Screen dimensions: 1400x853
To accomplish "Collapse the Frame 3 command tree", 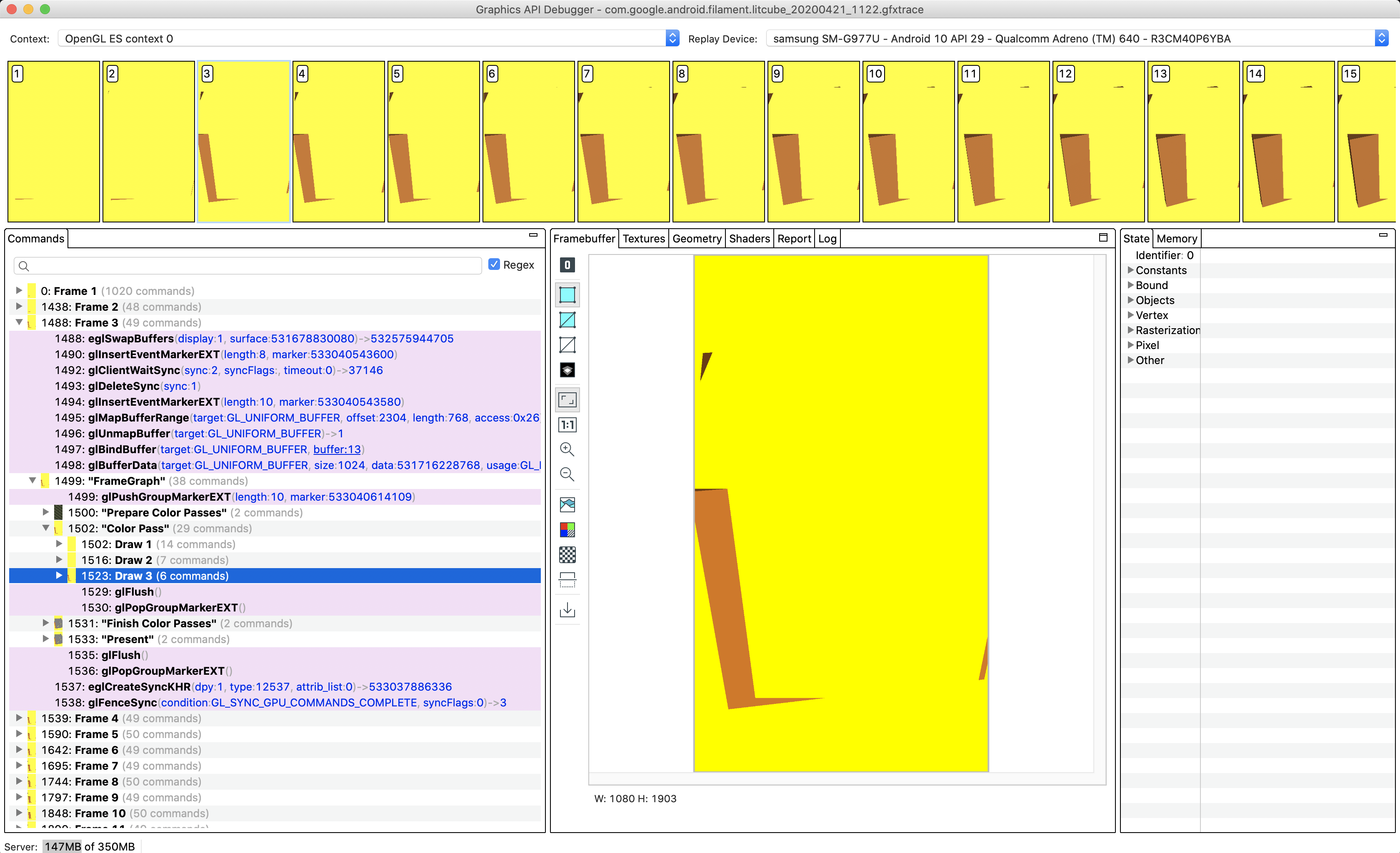I will (x=19, y=322).
